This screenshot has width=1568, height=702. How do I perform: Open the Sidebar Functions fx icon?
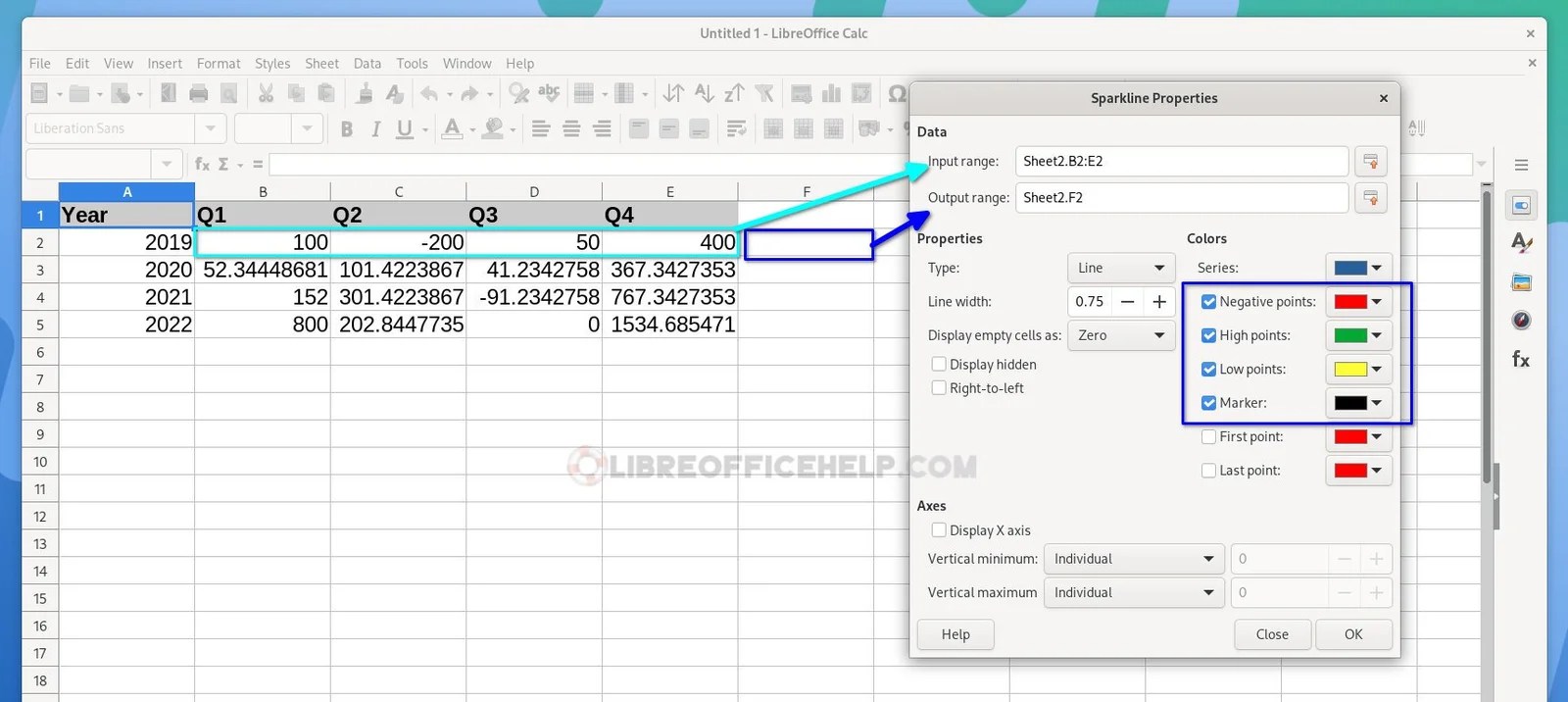click(x=1521, y=359)
